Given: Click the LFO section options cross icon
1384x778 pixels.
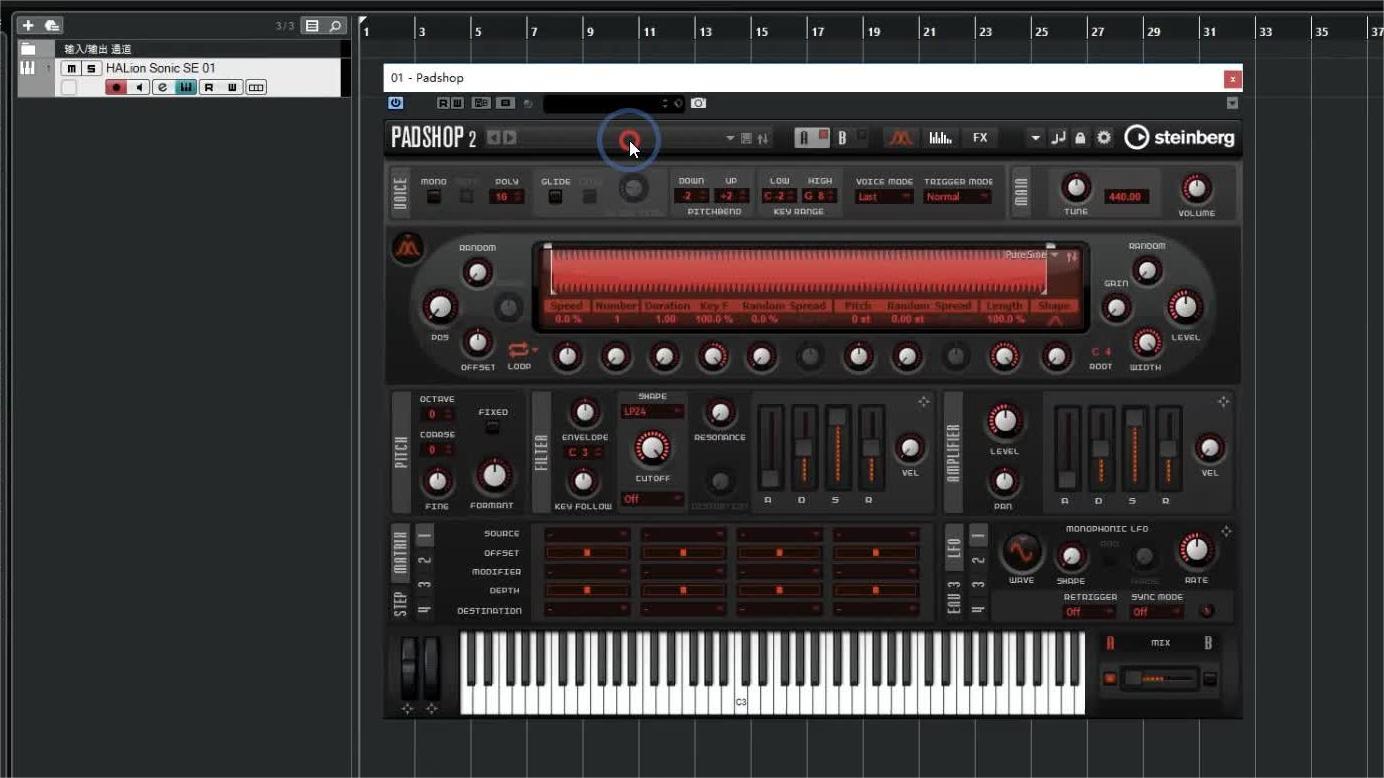Looking at the screenshot, I should (1226, 531).
